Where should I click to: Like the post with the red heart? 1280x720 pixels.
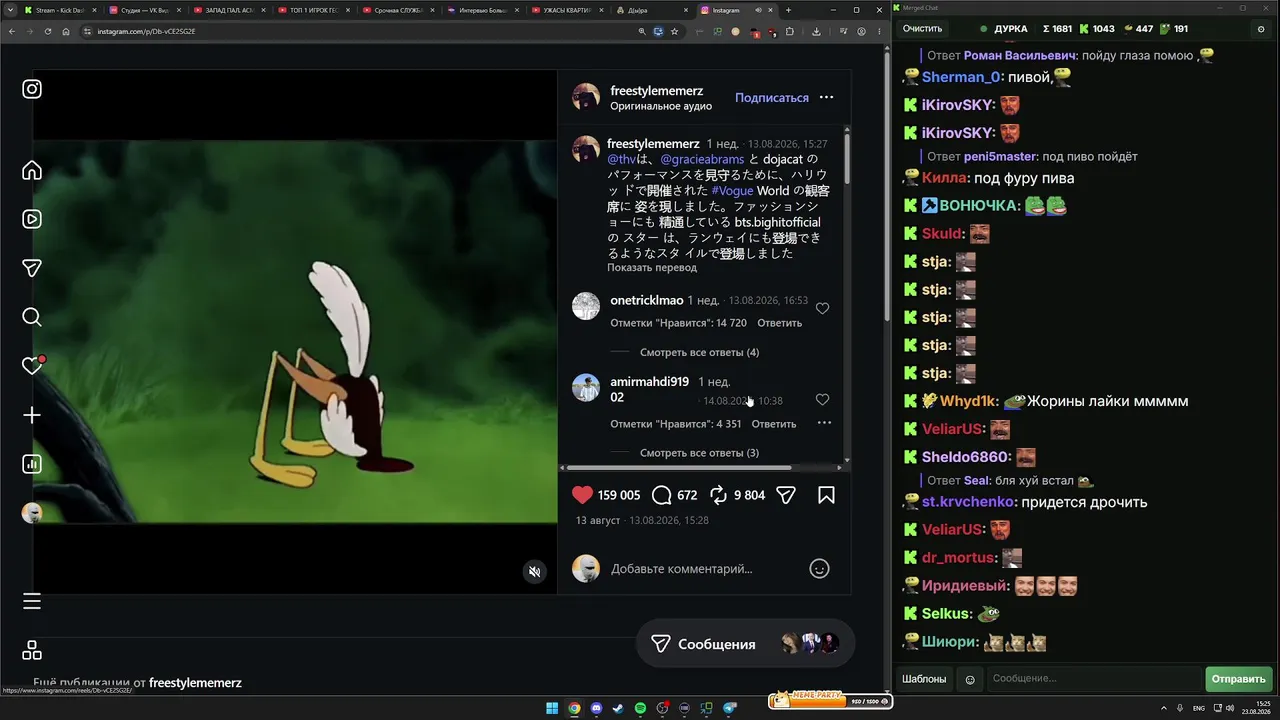click(582, 495)
